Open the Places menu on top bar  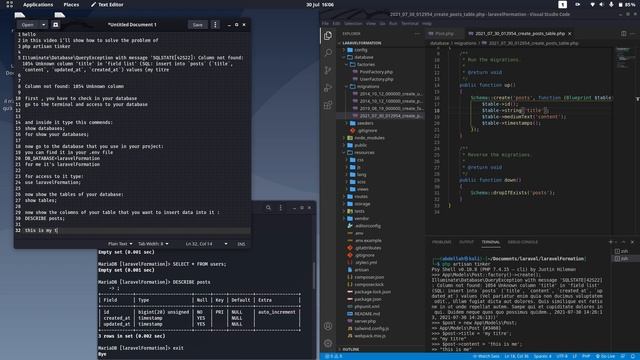pyautogui.click(x=71, y=4)
